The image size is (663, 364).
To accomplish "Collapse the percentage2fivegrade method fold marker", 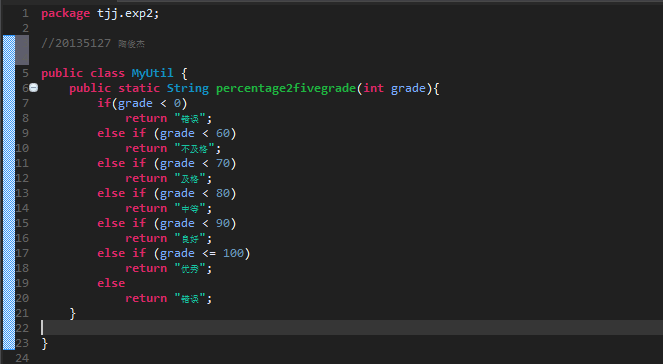I will (33, 88).
